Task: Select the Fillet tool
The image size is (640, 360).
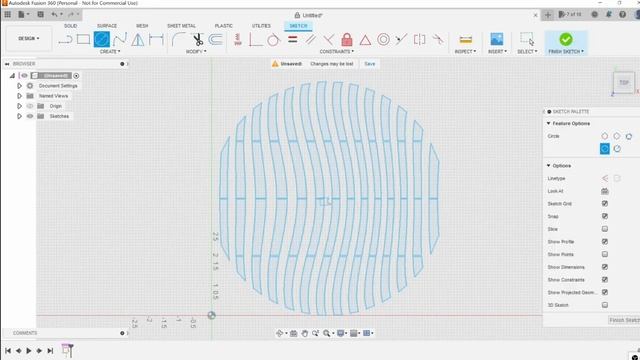Action: pos(178,40)
